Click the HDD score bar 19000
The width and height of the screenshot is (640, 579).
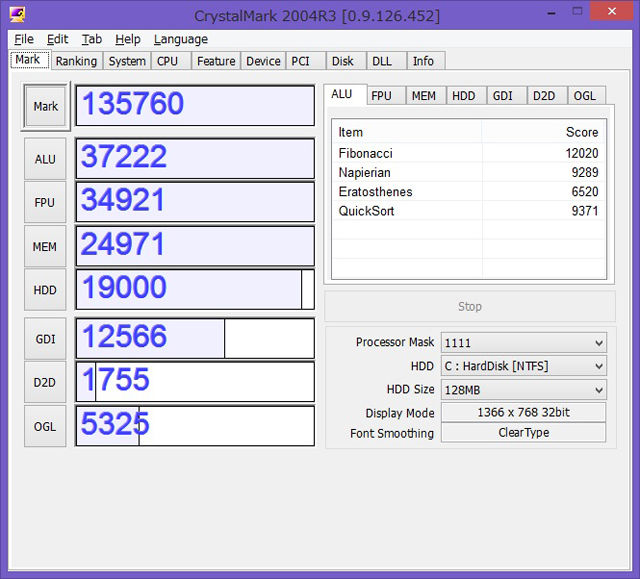pos(195,289)
